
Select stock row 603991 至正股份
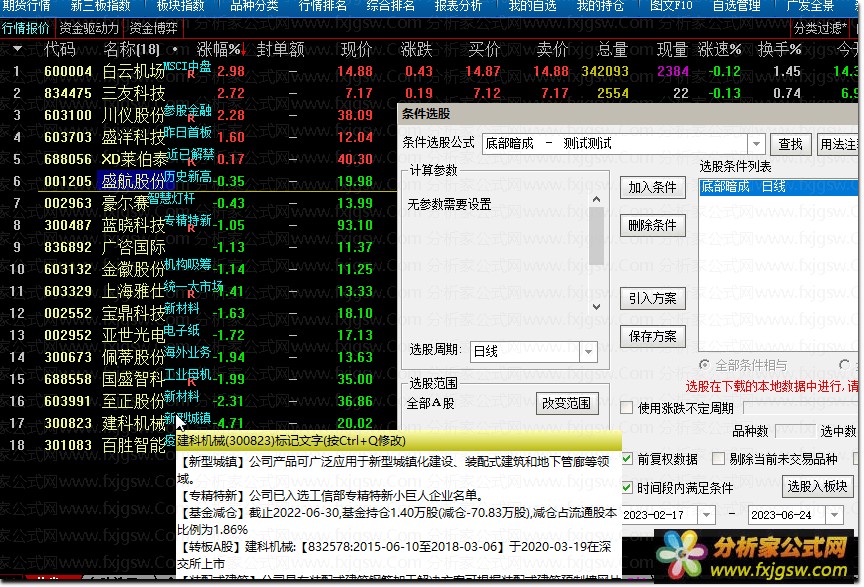(198, 401)
